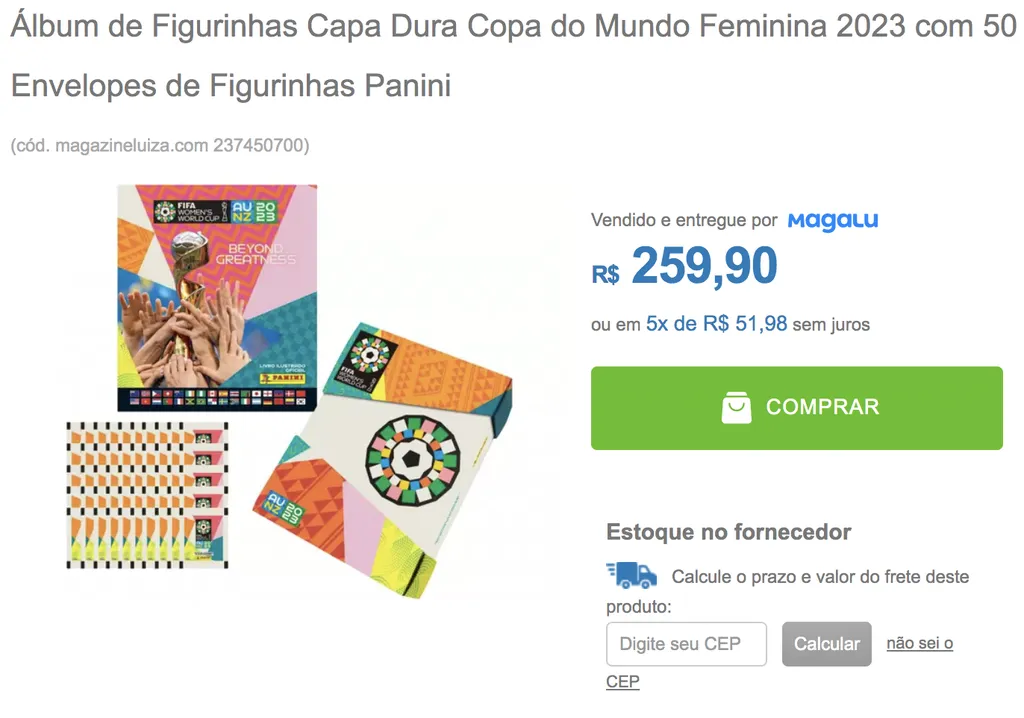Click the FIFA Women's World Cup cover logo
The image size is (1024, 718).
(x=187, y=212)
